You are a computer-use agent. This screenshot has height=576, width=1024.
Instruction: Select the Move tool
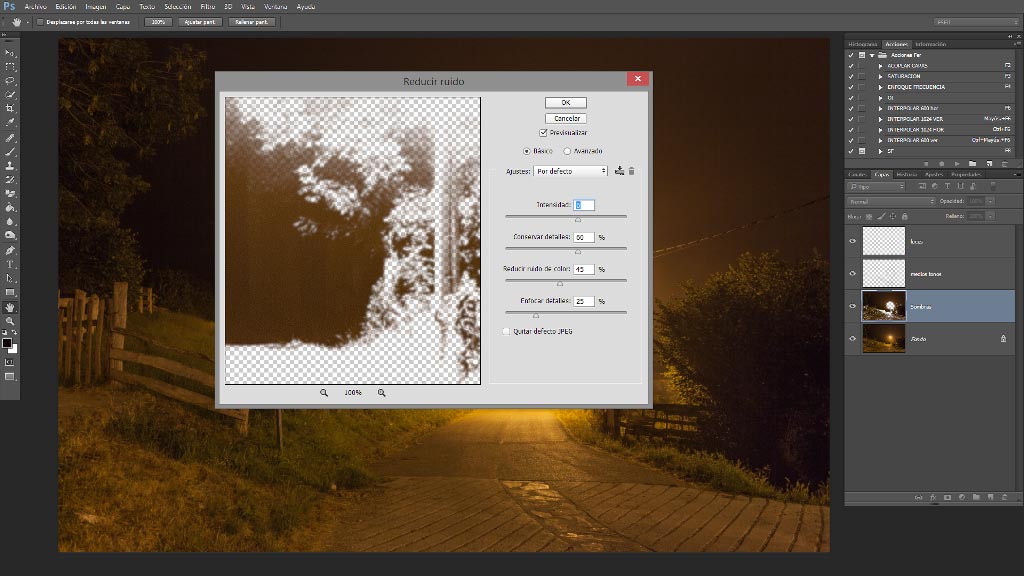pyautogui.click(x=10, y=53)
